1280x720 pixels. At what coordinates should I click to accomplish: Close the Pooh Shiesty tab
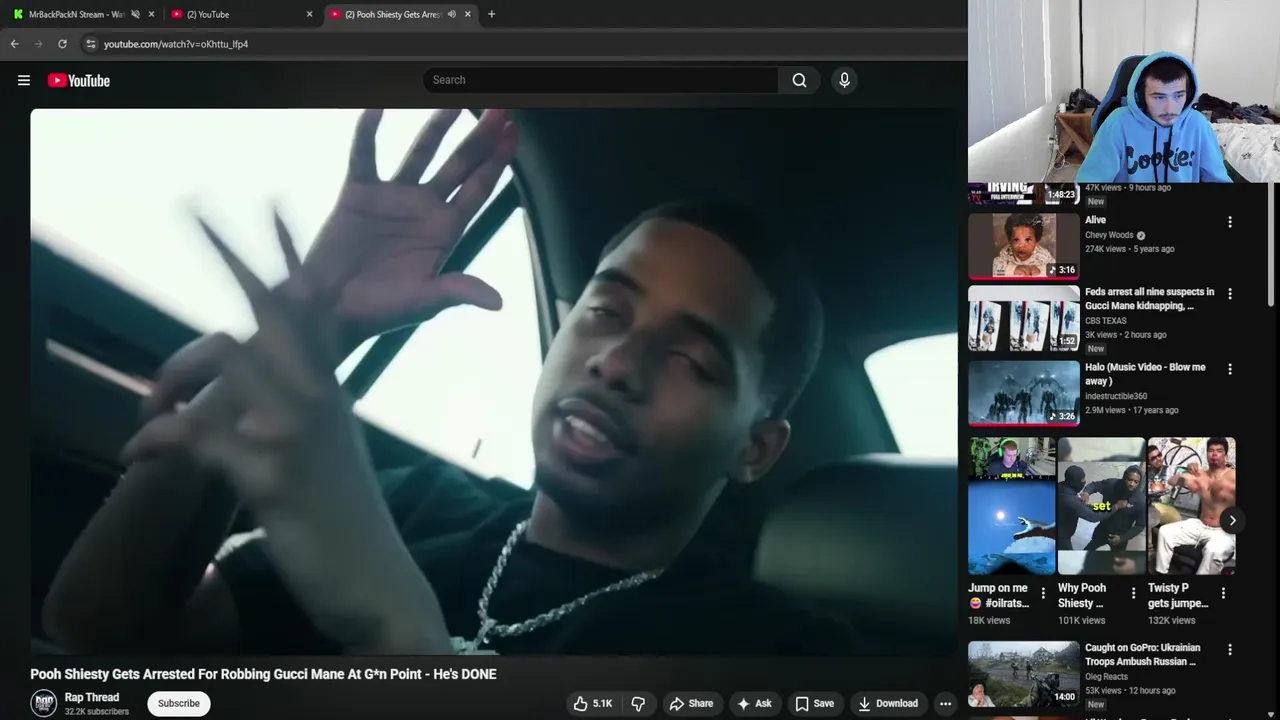468,14
